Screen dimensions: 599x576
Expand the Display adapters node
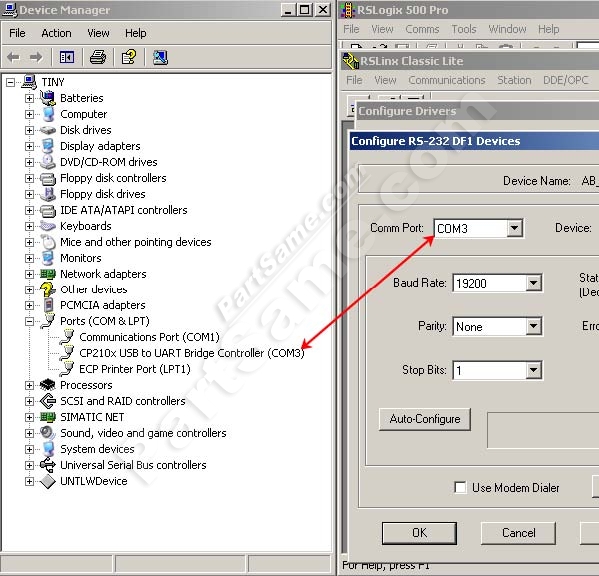29,146
